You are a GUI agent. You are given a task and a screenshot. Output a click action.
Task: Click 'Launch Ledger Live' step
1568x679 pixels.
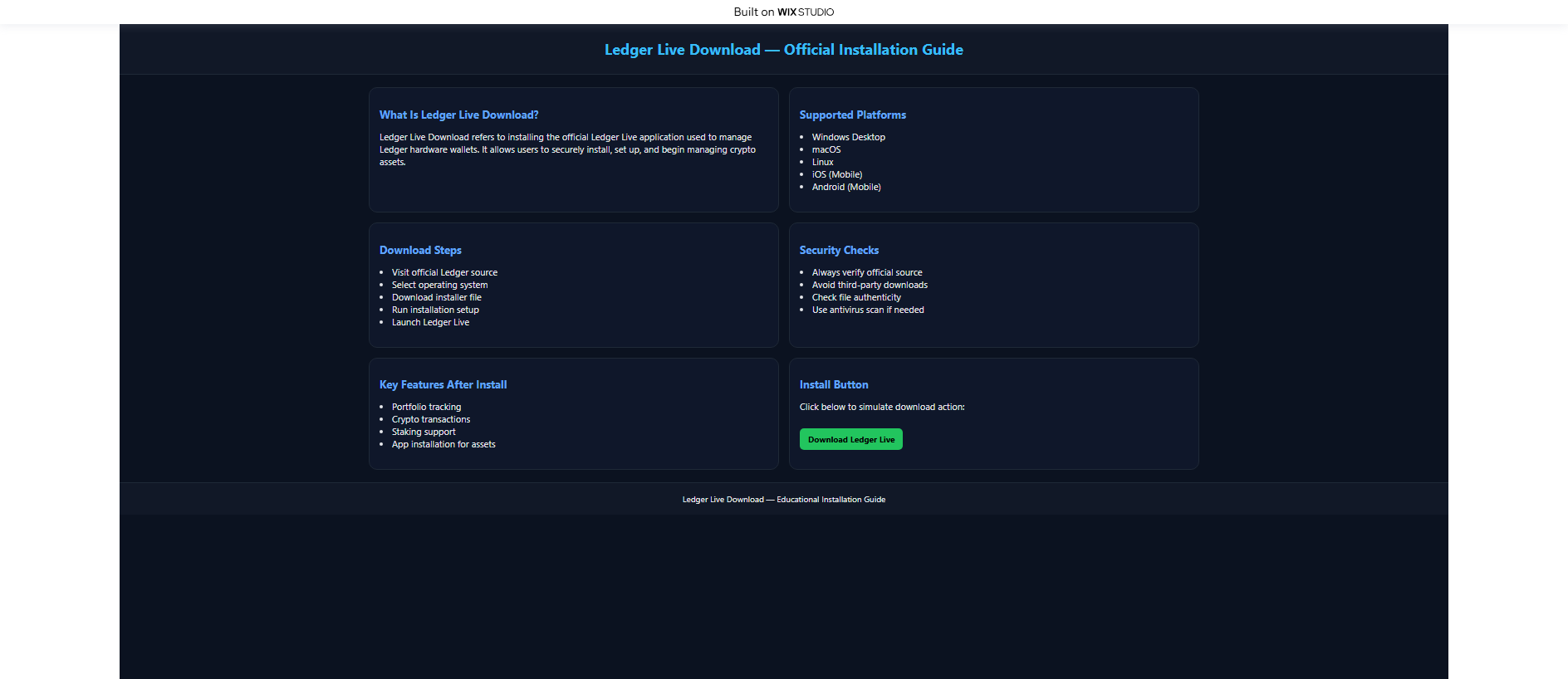tap(430, 322)
